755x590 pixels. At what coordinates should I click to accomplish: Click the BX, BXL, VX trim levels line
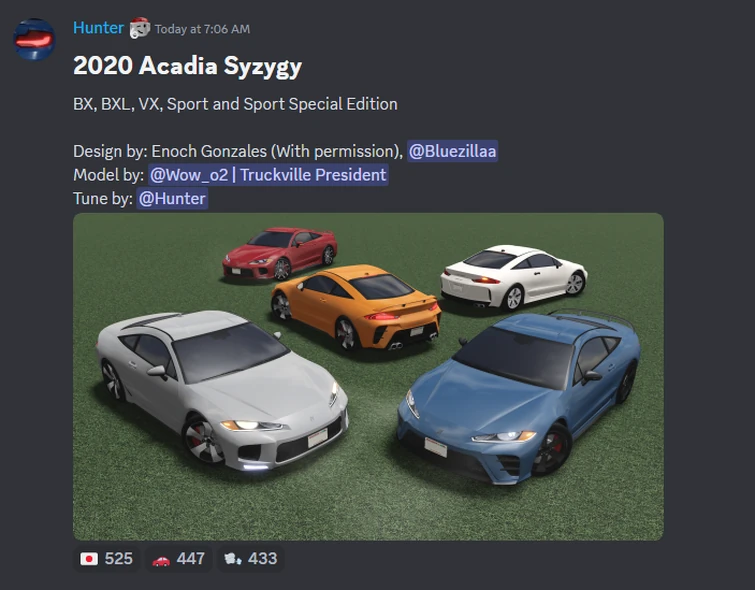coord(235,104)
